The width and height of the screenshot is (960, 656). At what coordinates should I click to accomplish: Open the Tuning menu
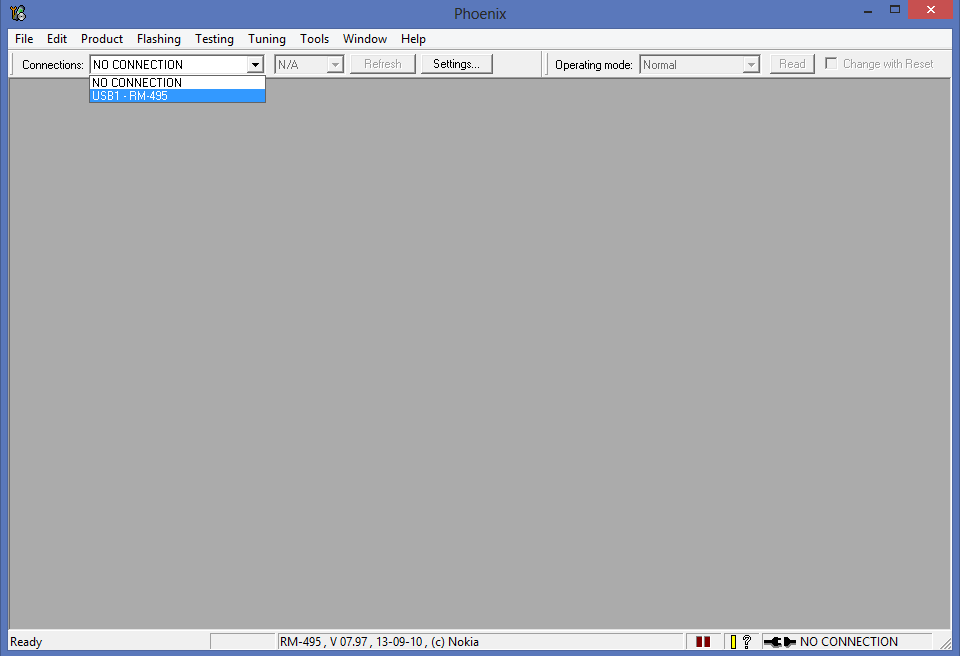[x=267, y=39]
